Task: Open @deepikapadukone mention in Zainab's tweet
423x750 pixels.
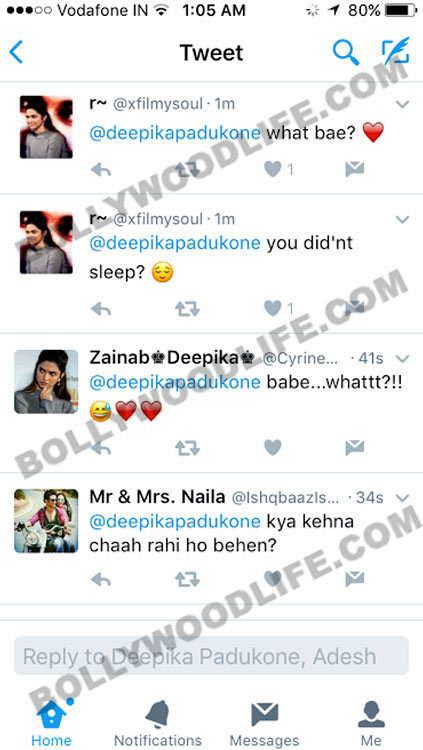Action: pos(175,383)
